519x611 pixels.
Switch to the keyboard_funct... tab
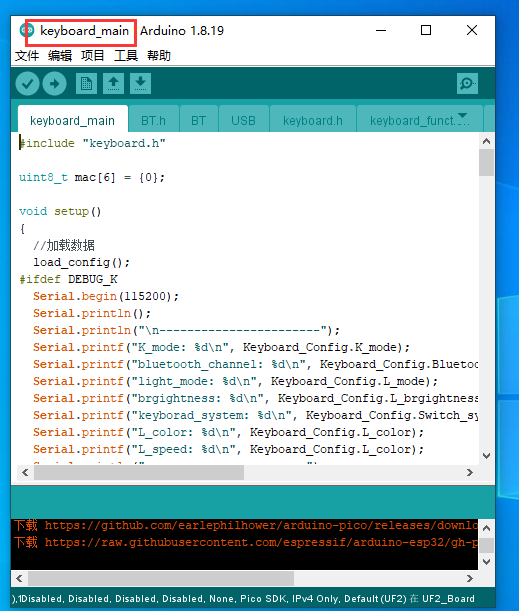[420, 120]
